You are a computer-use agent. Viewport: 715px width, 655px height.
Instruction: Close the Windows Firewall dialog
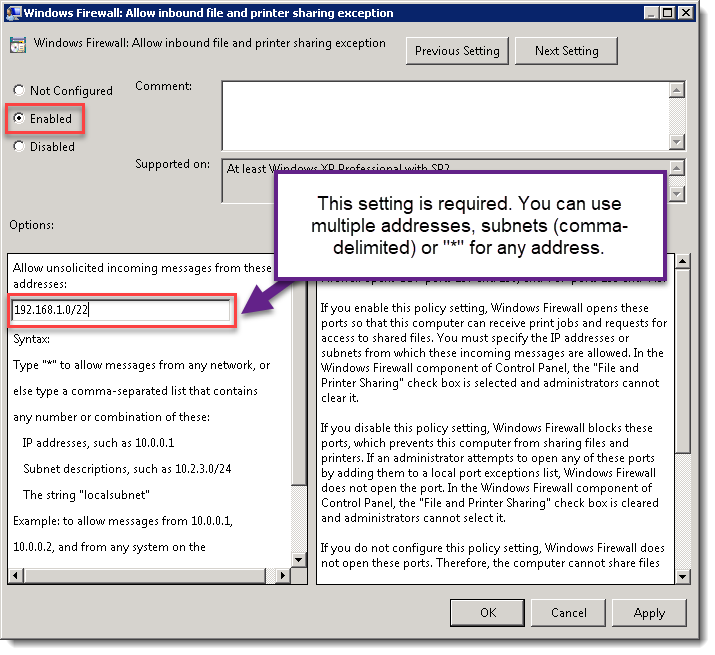click(x=685, y=13)
